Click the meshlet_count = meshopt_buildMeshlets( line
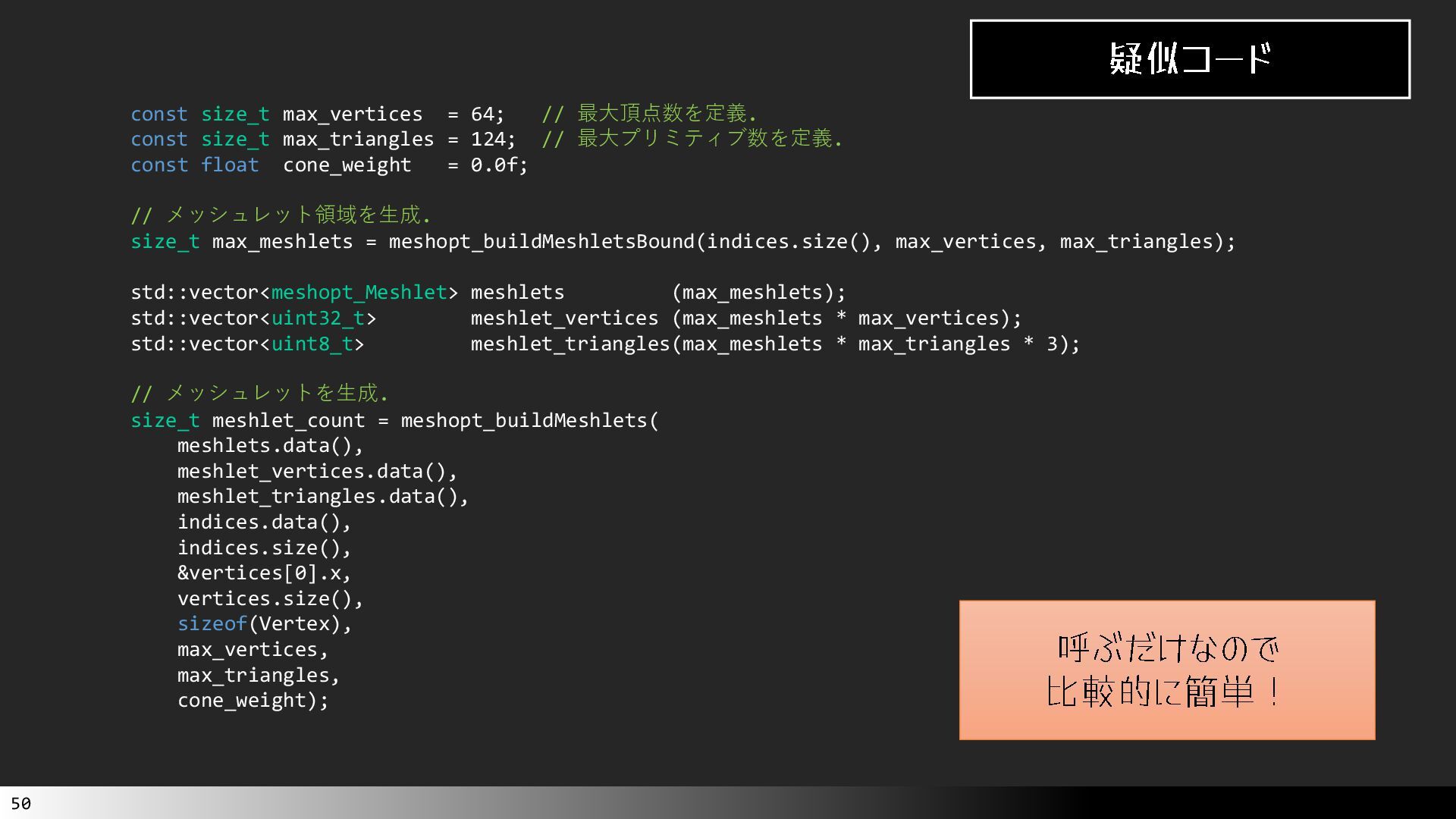This screenshot has height=819, width=1456. [x=394, y=421]
